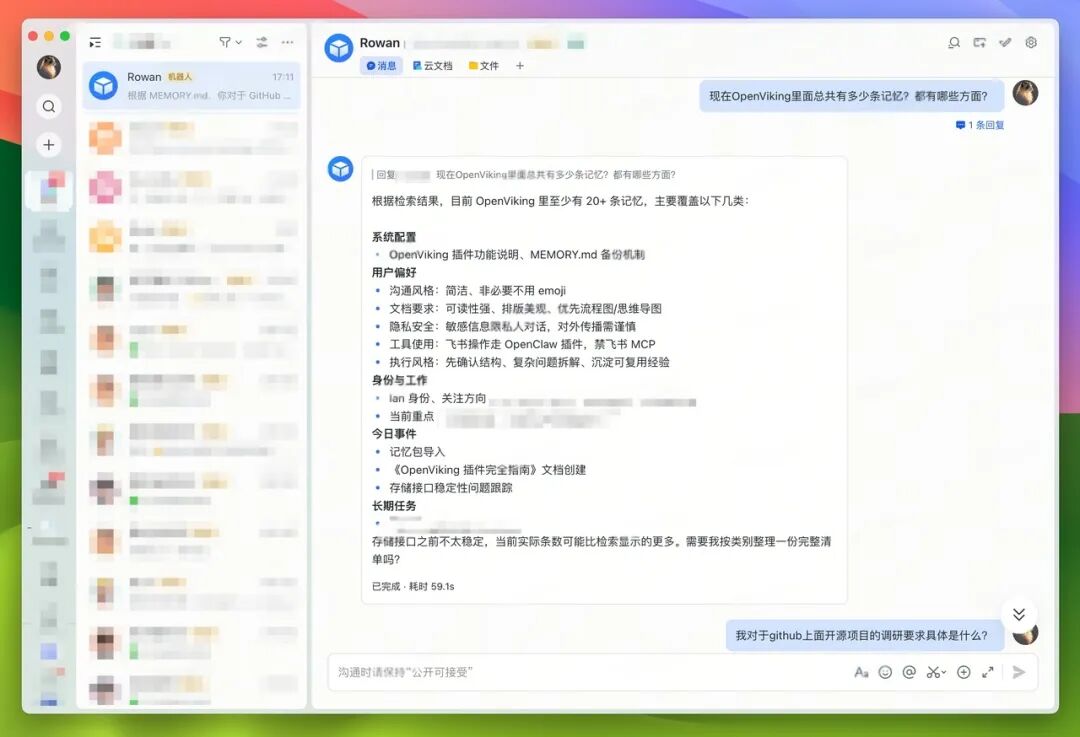Click the send message arrow

pos(1019,672)
